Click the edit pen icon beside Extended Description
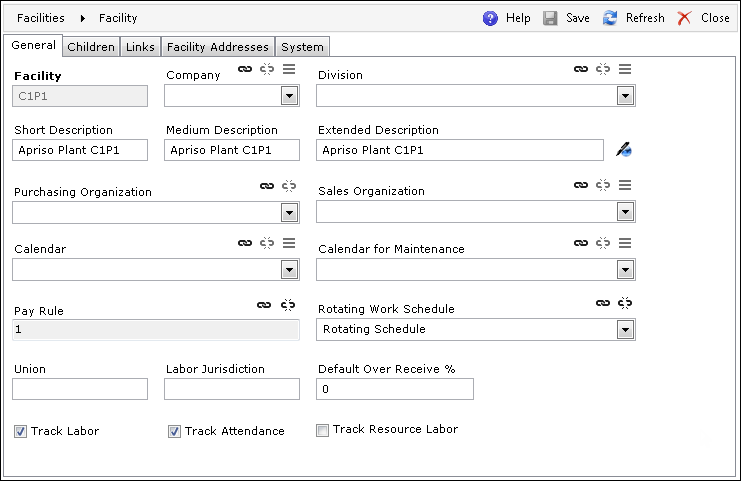The width and height of the screenshot is (741, 481). click(x=623, y=149)
